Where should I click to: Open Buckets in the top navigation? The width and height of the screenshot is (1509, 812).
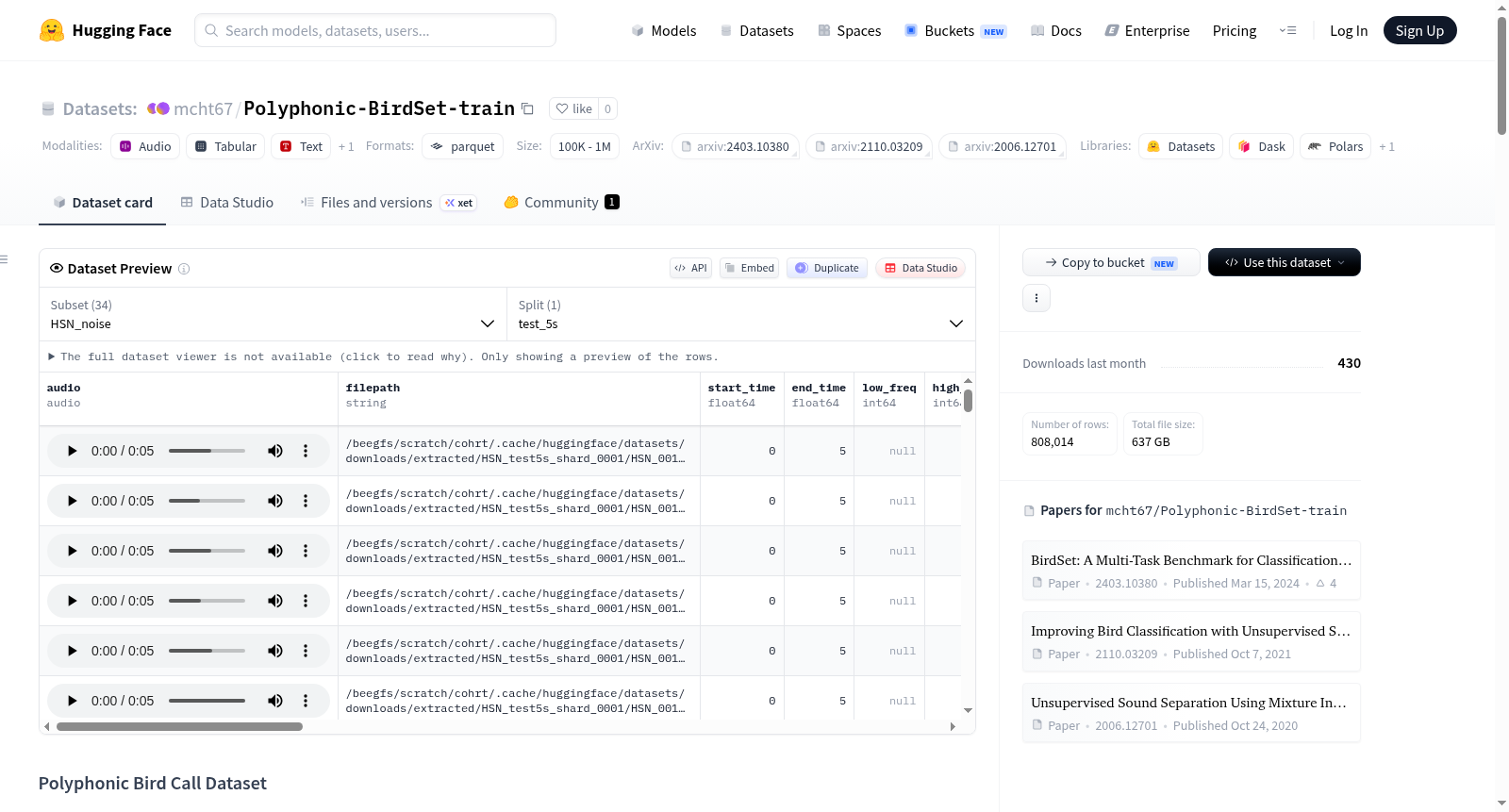(x=955, y=30)
